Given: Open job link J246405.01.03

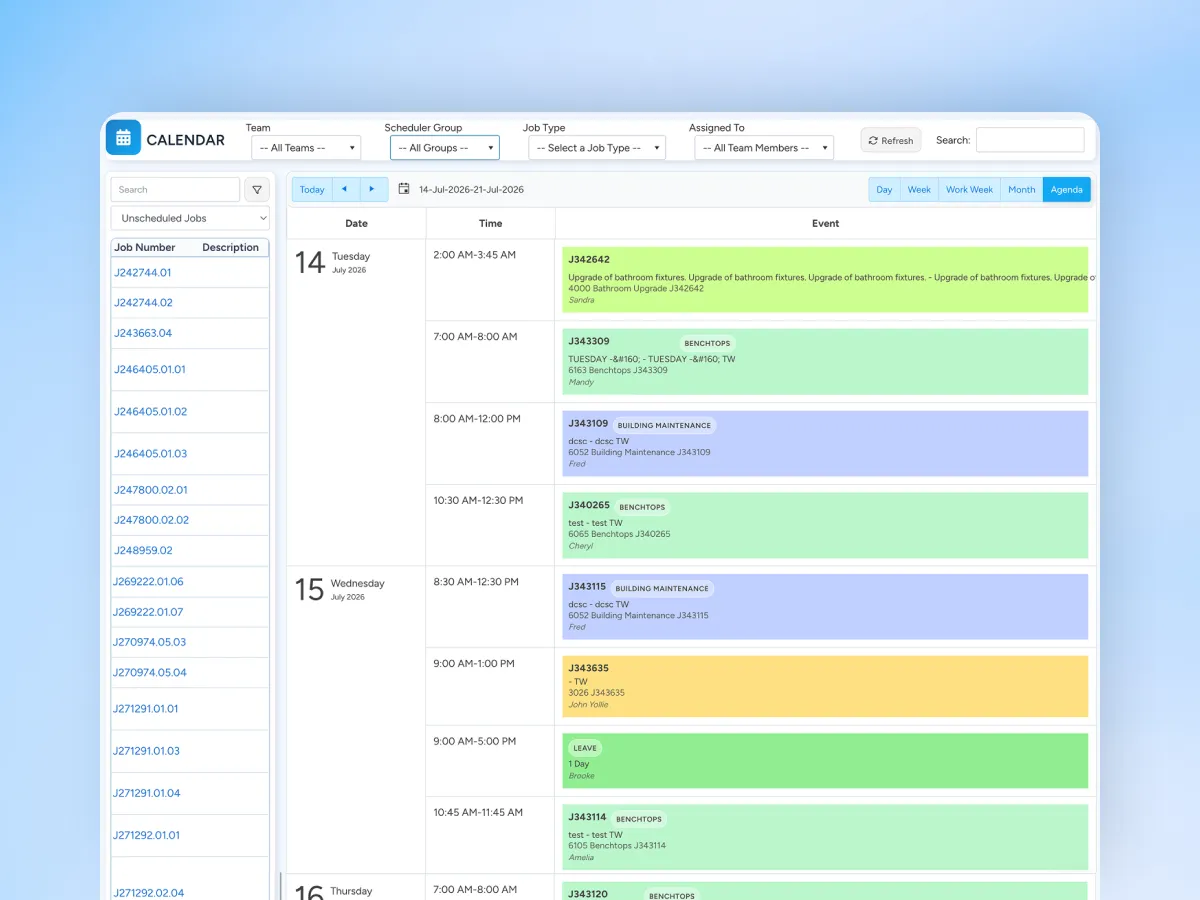Looking at the screenshot, I should tap(150, 453).
